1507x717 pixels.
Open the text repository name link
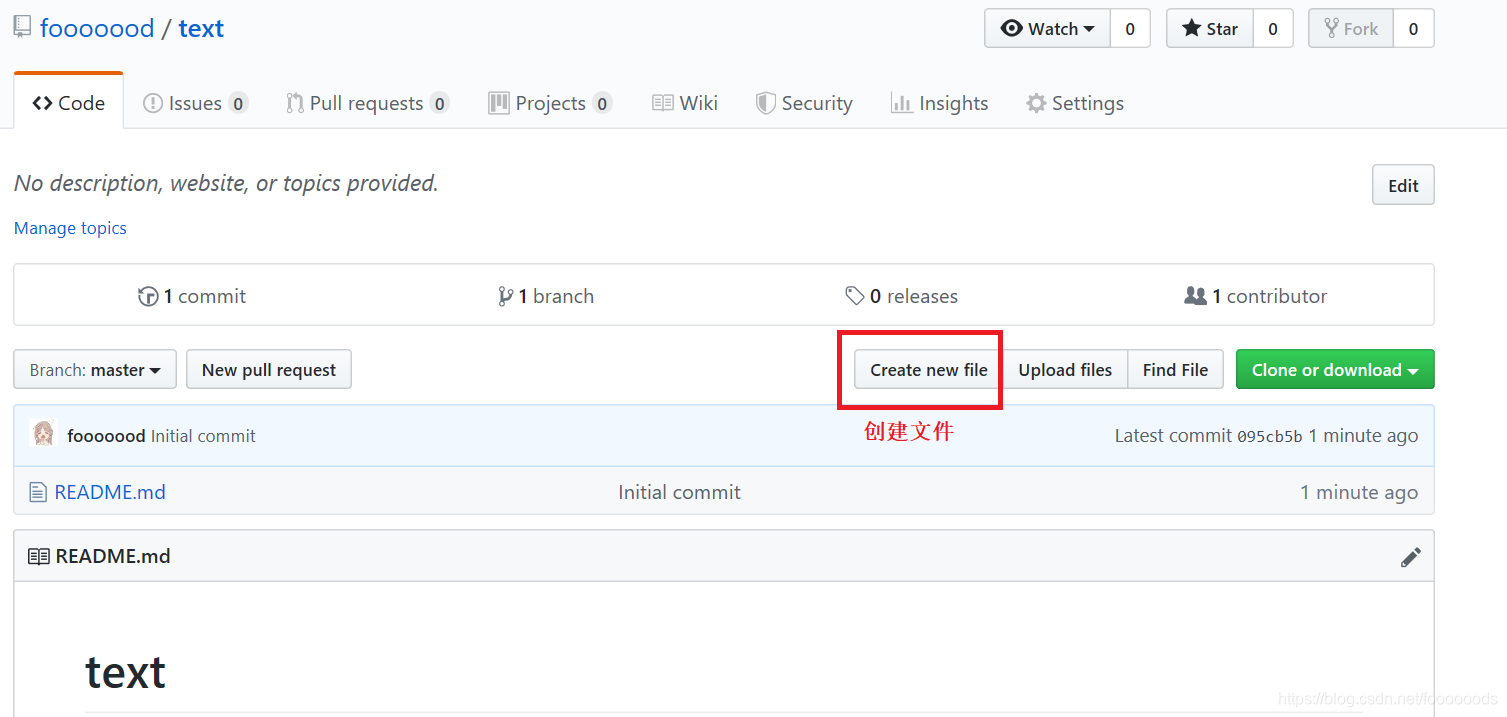(201, 28)
